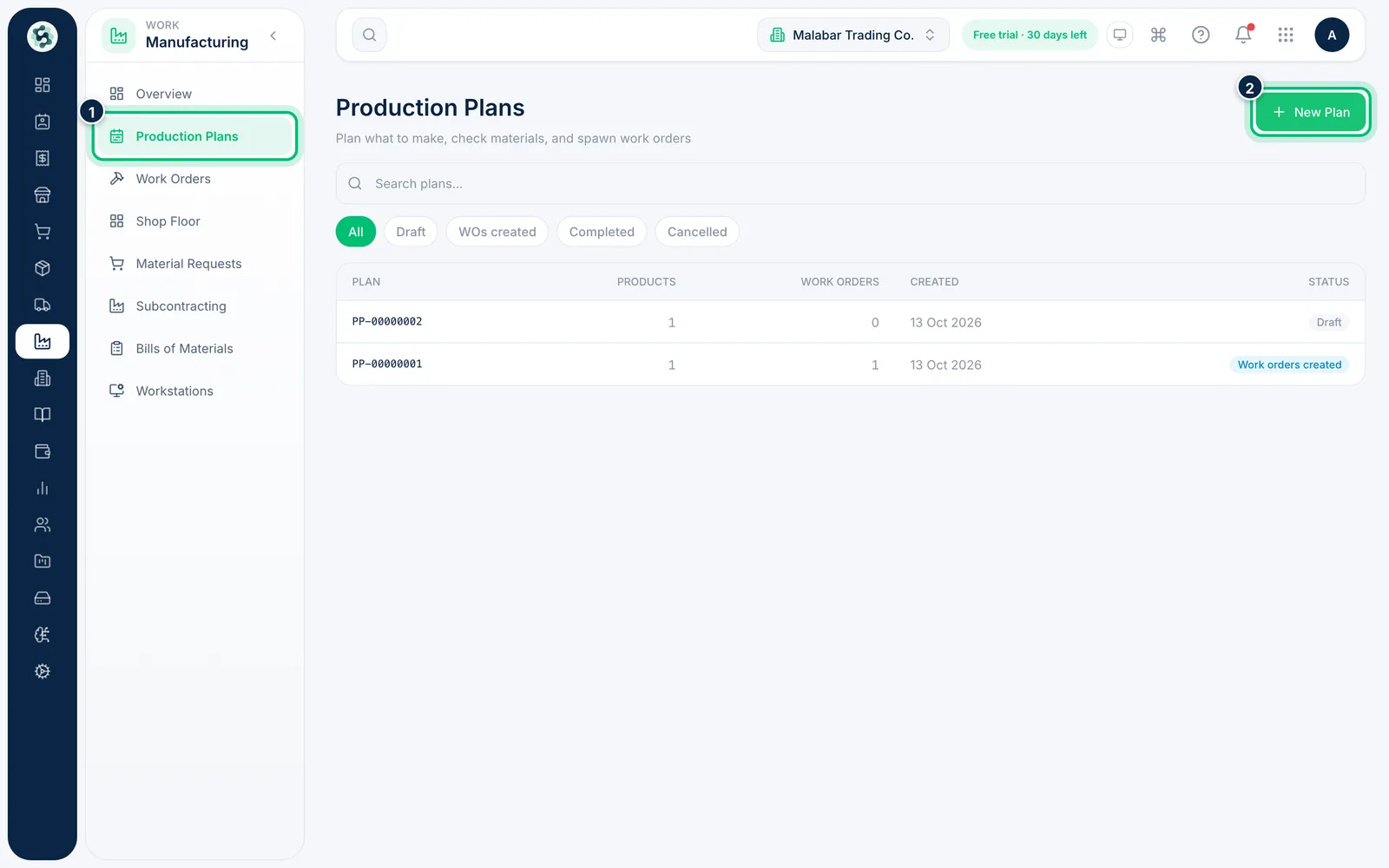Click the app logo at top of rail

point(42,36)
